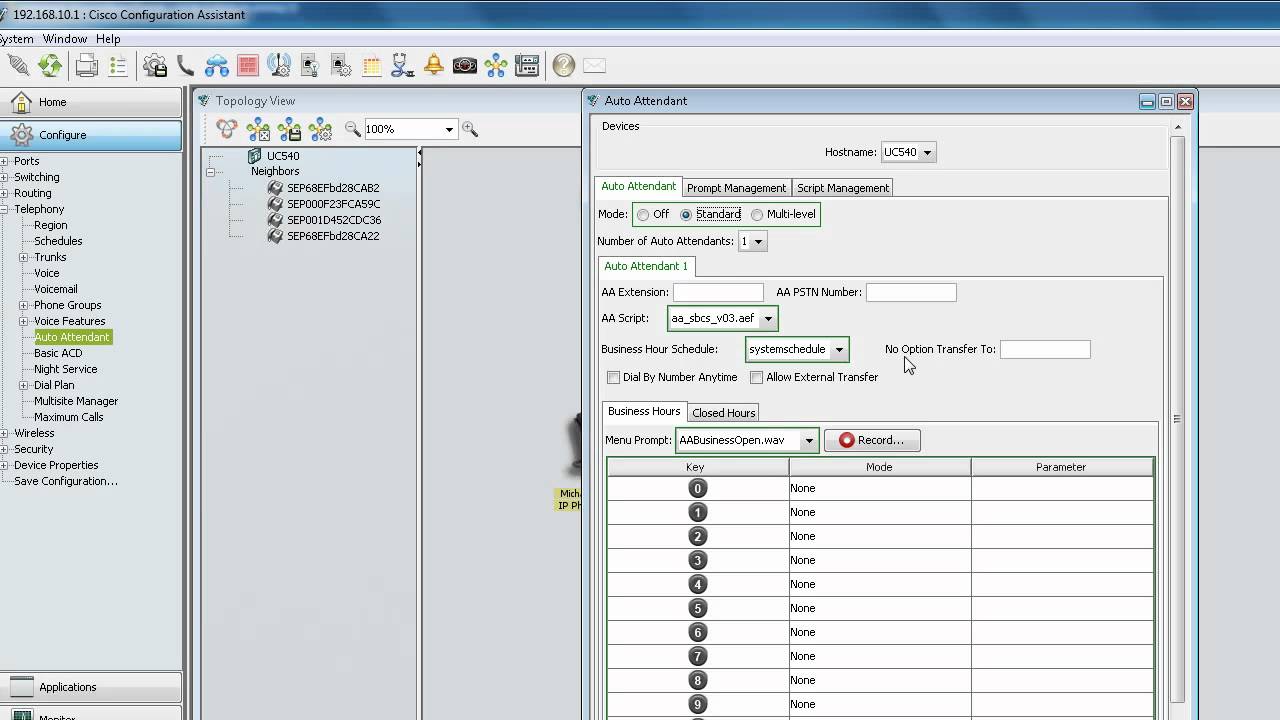Click the blue cloud network toolbar icon
The height and width of the screenshot is (720, 1280).
coord(216,66)
